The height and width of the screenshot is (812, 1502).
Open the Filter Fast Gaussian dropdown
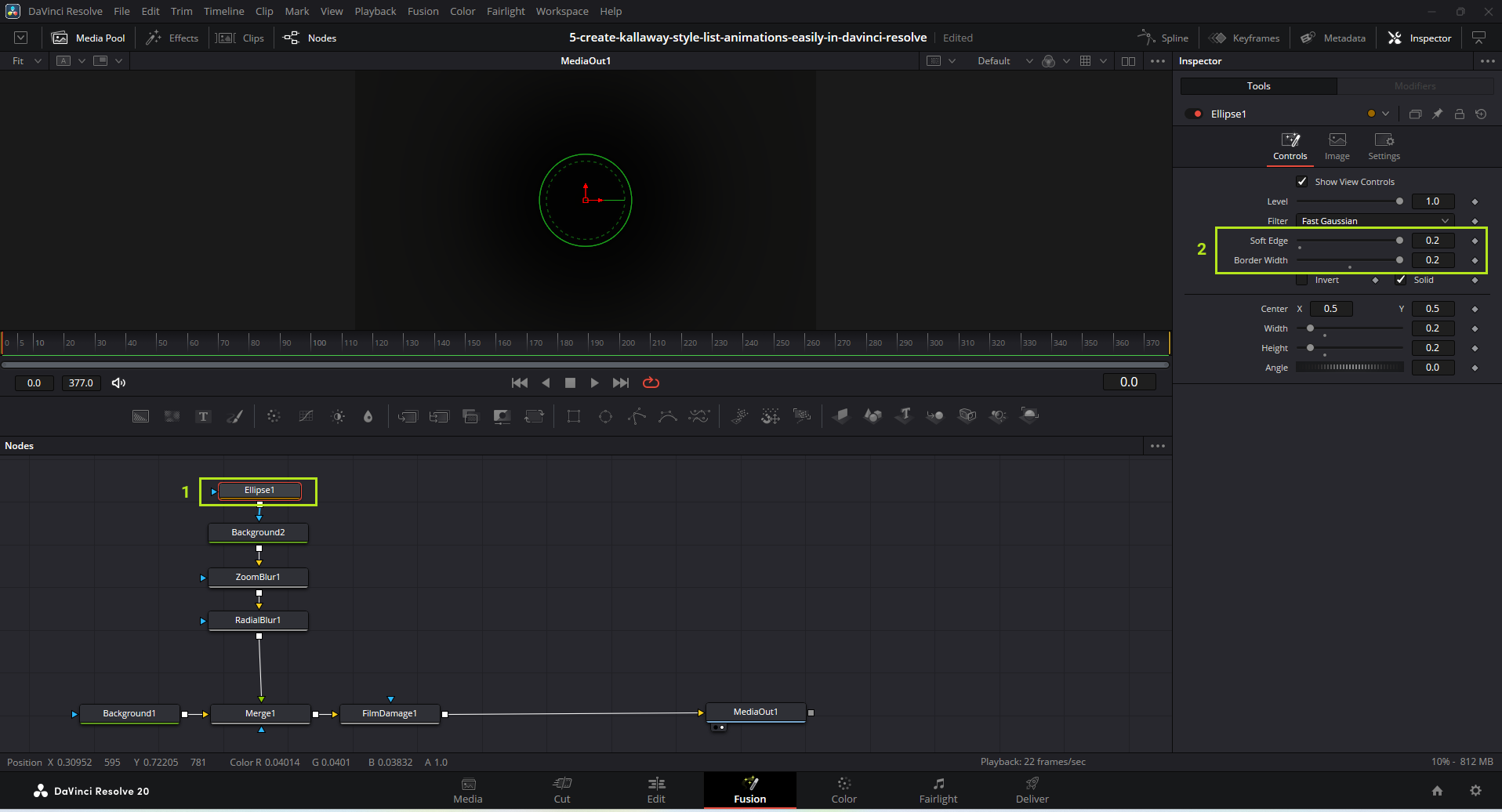pyautogui.click(x=1374, y=221)
